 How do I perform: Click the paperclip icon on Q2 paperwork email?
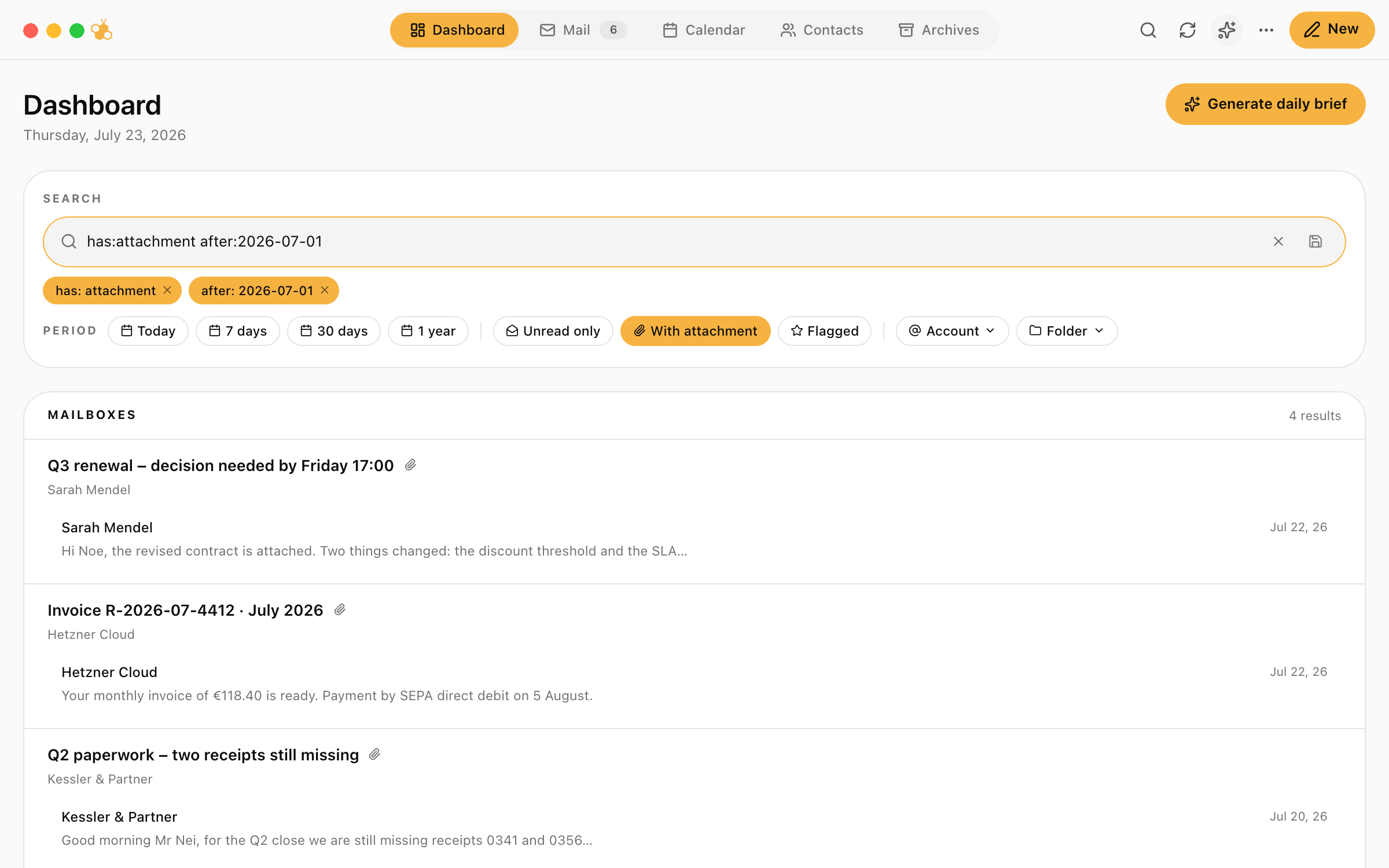point(374,755)
